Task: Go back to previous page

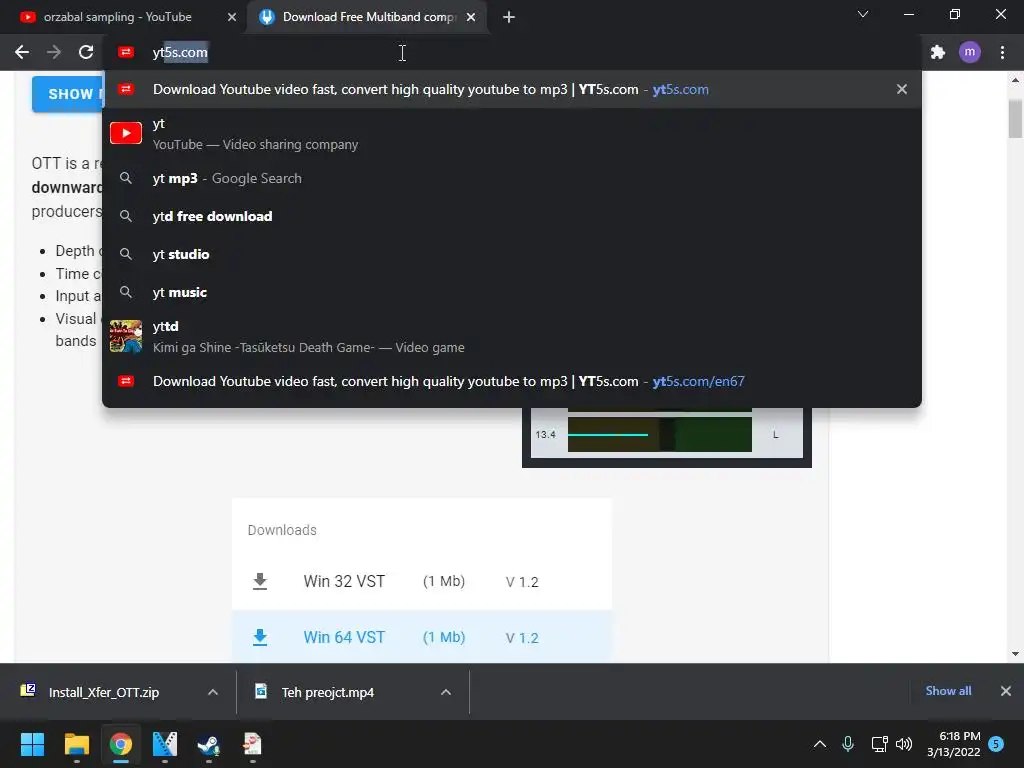Action: pos(22,52)
